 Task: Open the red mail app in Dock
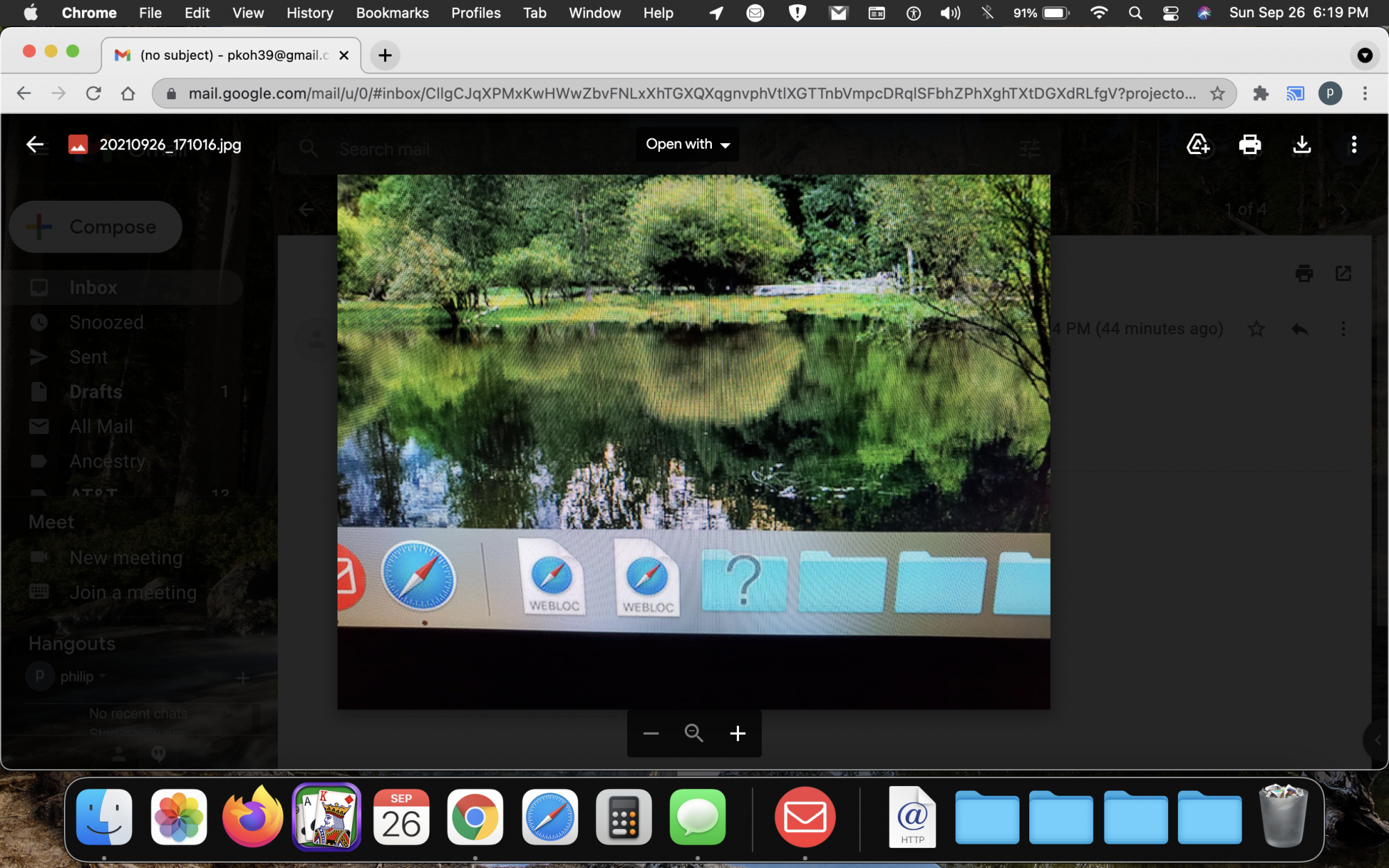[805, 817]
